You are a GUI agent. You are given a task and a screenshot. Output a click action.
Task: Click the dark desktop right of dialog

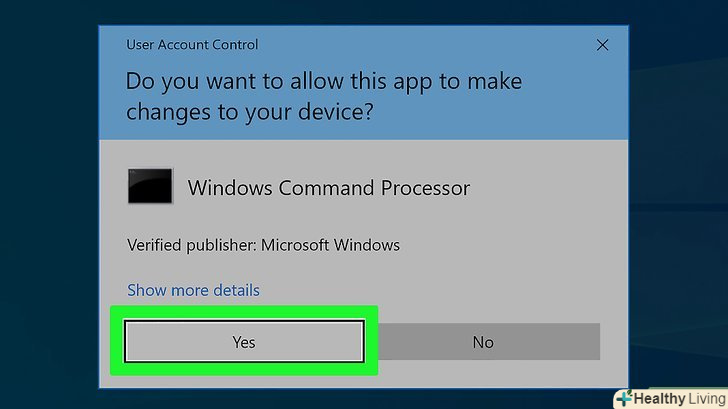point(680,200)
